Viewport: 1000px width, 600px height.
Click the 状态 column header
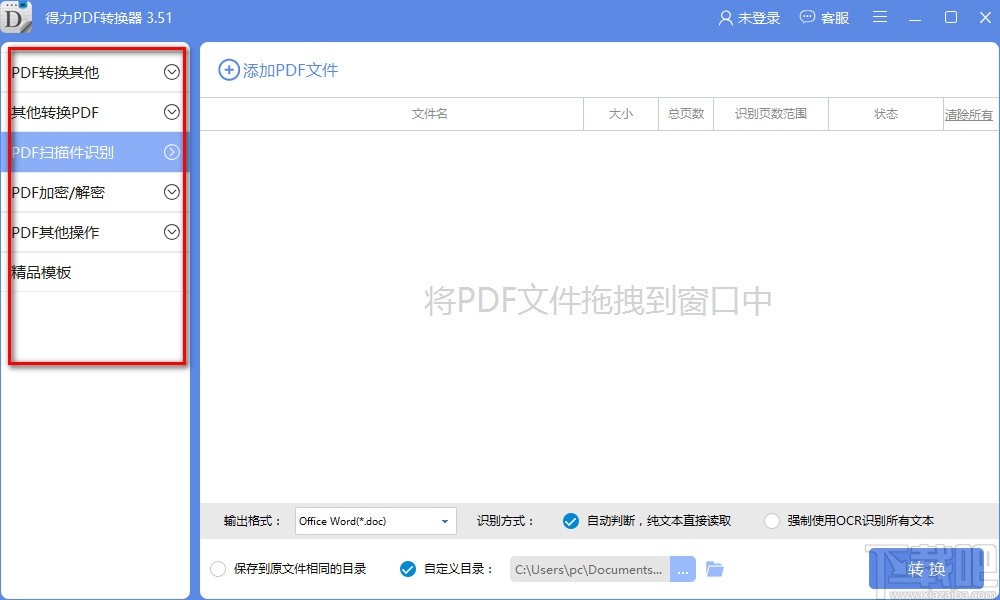(x=886, y=113)
